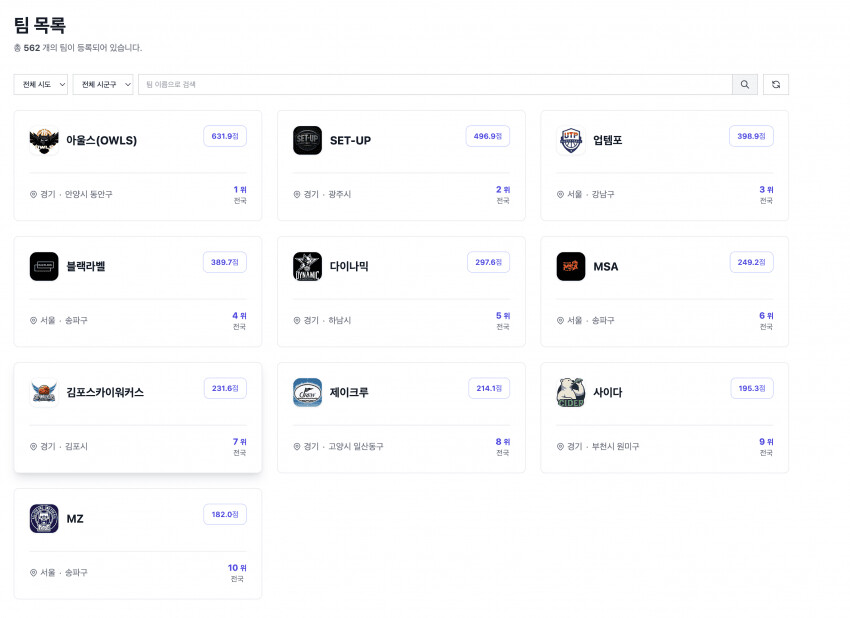Click the MSA team logo

coord(571,267)
